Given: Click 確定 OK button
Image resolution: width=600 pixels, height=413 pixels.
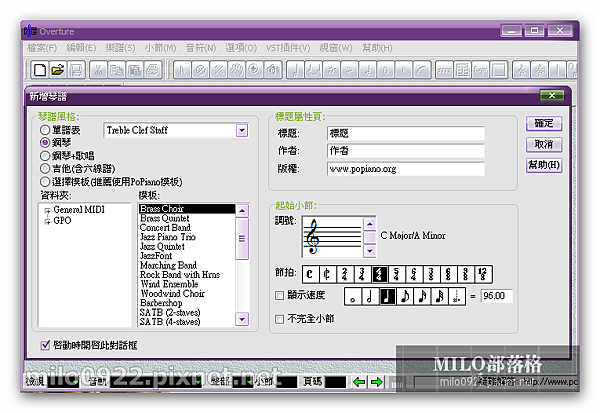Looking at the screenshot, I should pos(544,124).
